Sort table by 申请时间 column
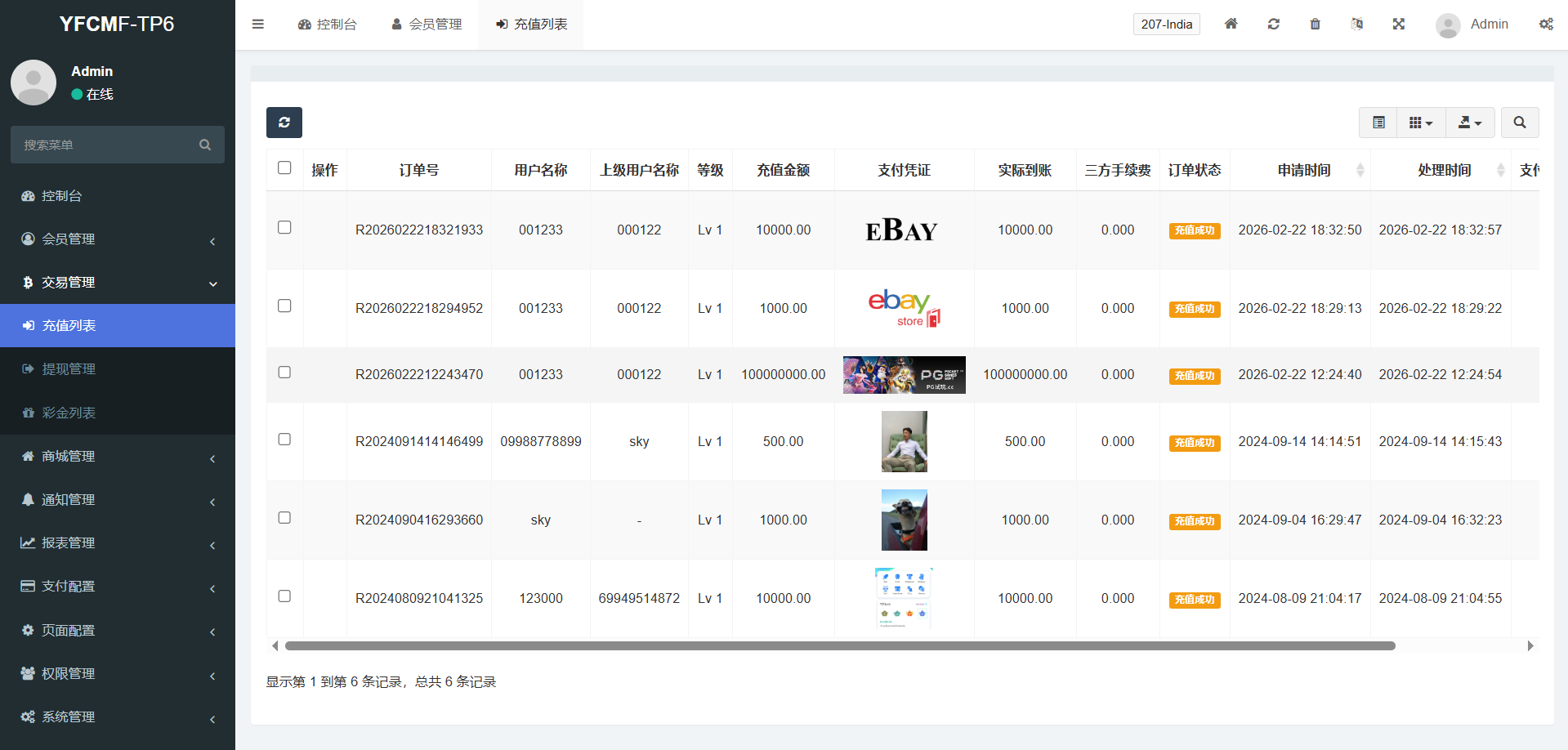The image size is (1568, 750). (x=1304, y=170)
